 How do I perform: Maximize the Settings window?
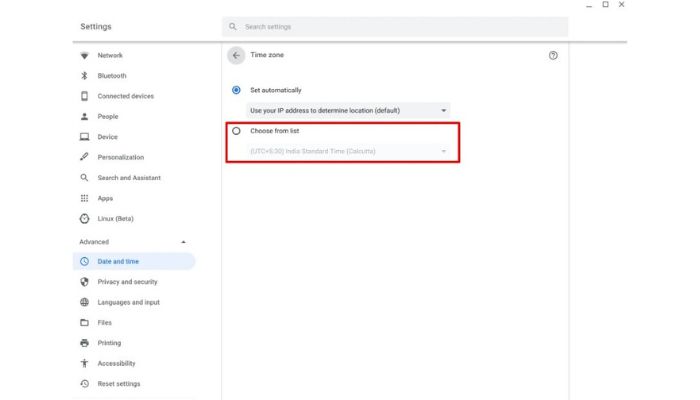click(x=605, y=4)
